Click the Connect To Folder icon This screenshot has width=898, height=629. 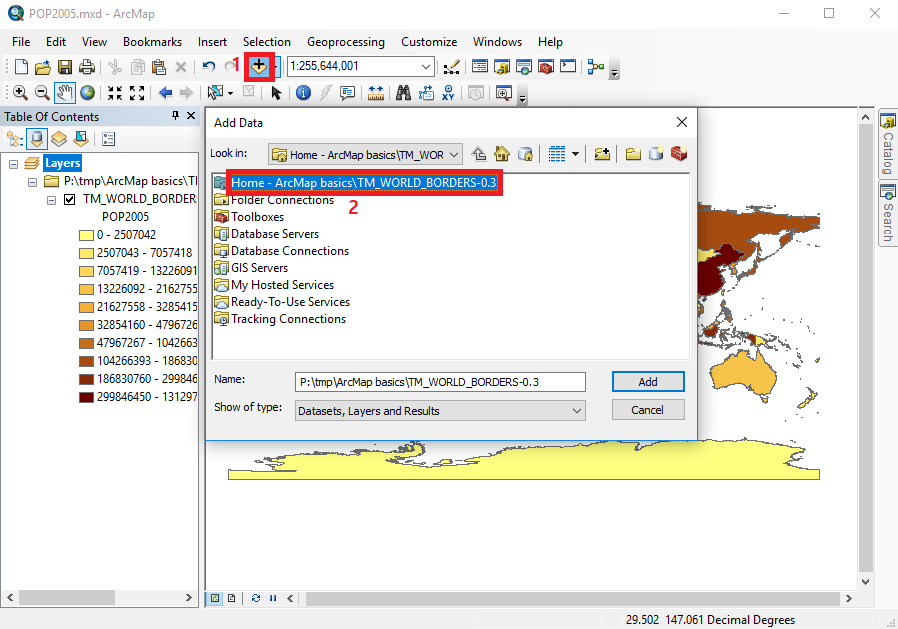[604, 154]
